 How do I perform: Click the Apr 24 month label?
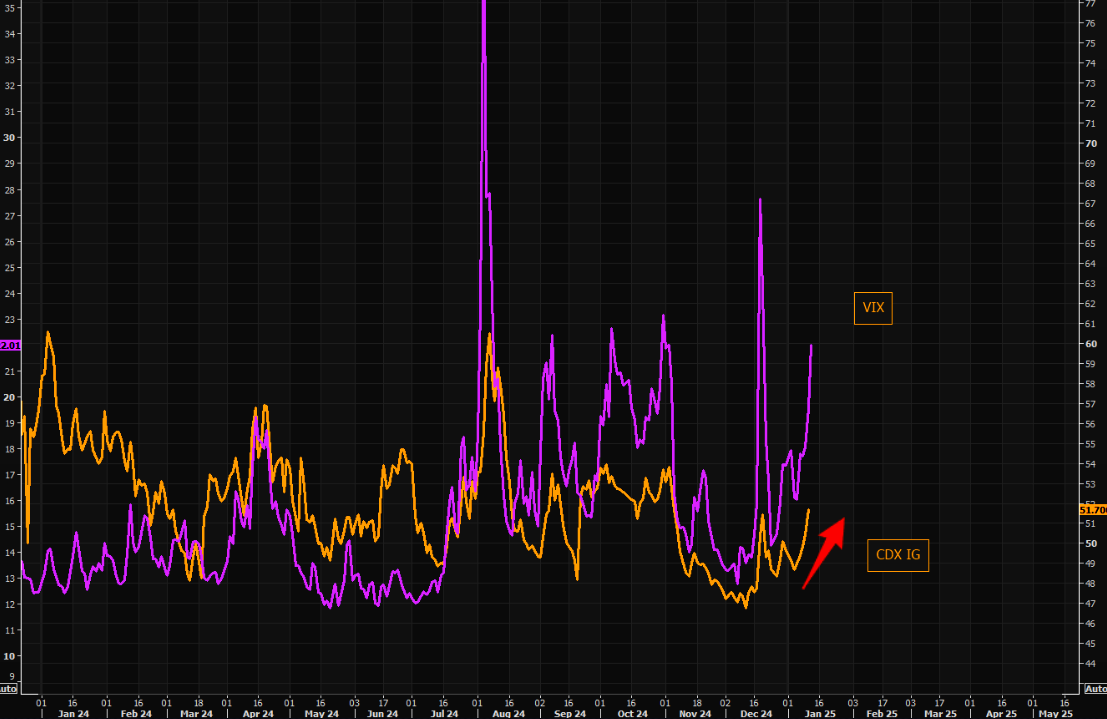coord(258,713)
